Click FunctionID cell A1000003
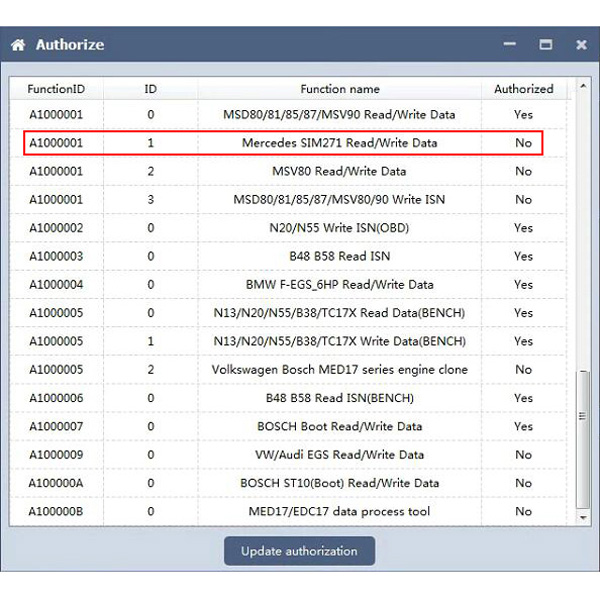Screen dimensions: 600x600 pyautogui.click(x=56, y=256)
